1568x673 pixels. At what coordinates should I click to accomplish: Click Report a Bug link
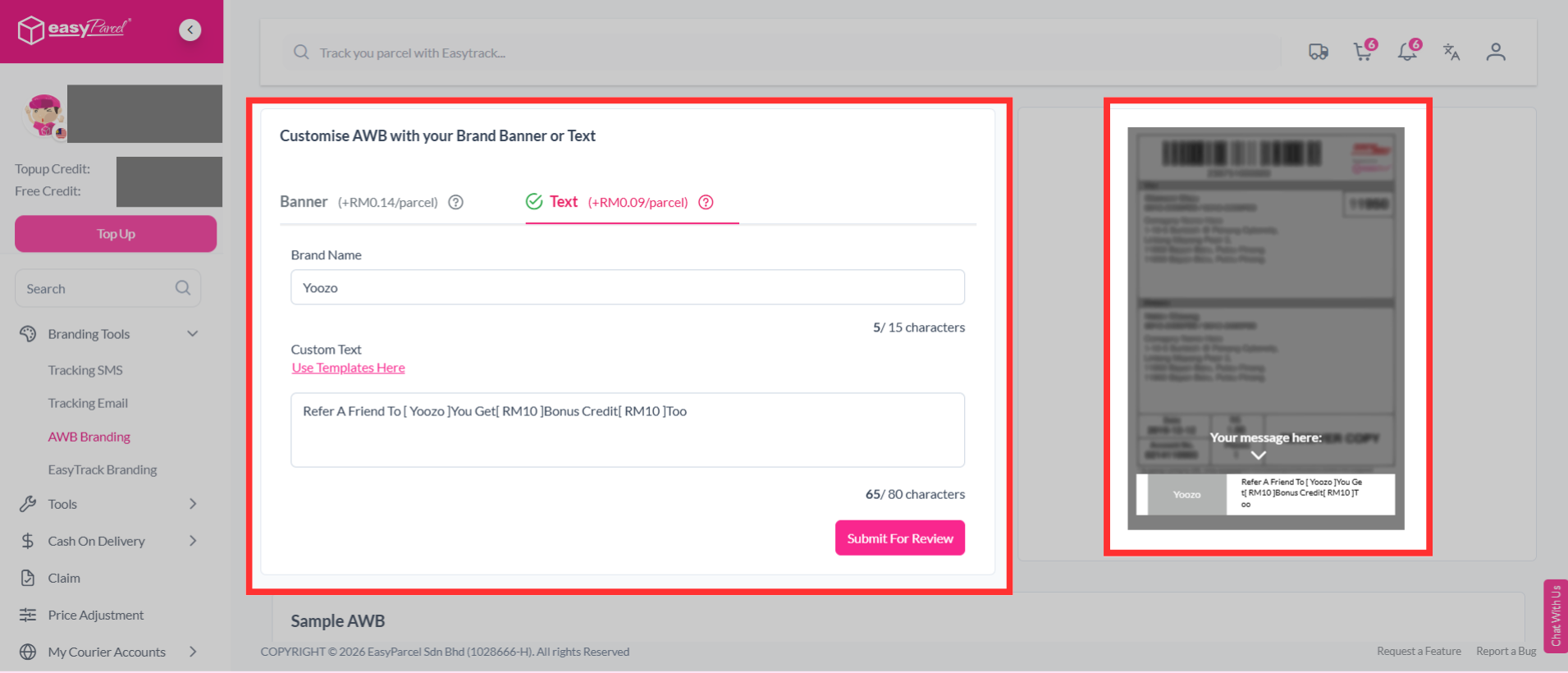pos(1506,652)
